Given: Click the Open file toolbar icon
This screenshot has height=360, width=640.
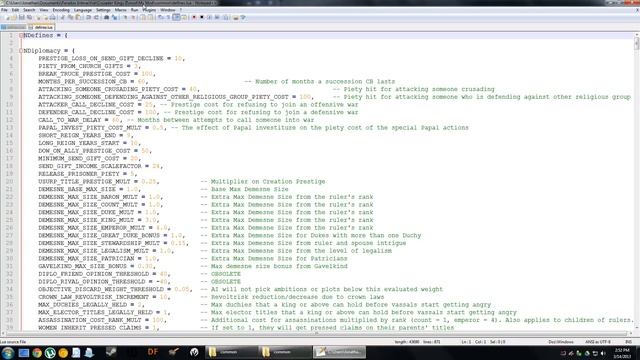Looking at the screenshot, I should click(14, 18).
